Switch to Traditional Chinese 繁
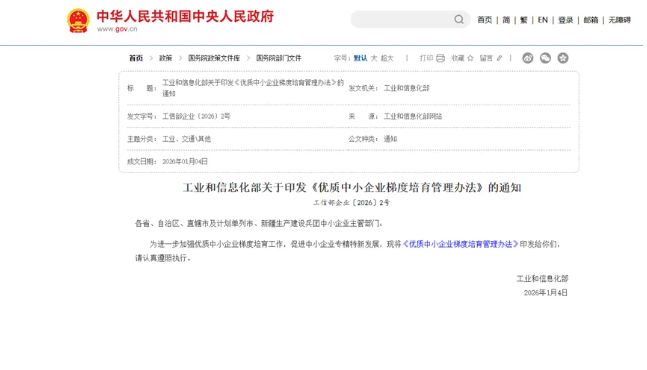The height and width of the screenshot is (370, 647). (x=524, y=20)
